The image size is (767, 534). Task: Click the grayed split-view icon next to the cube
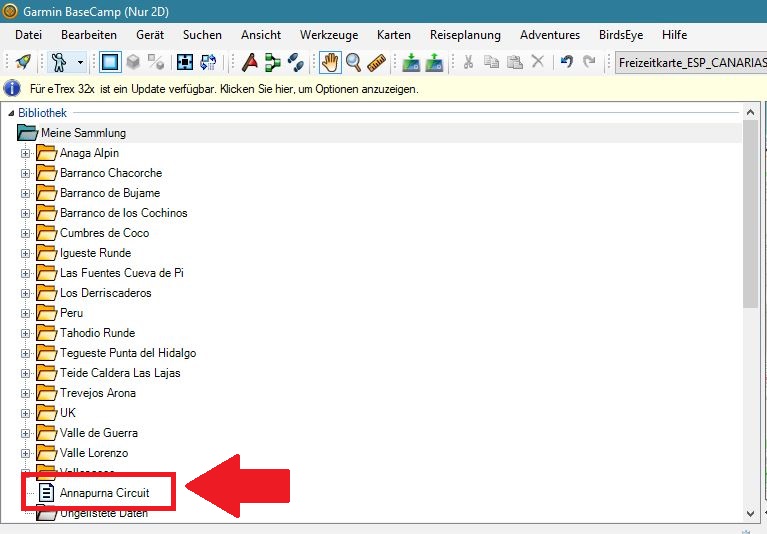pos(156,62)
